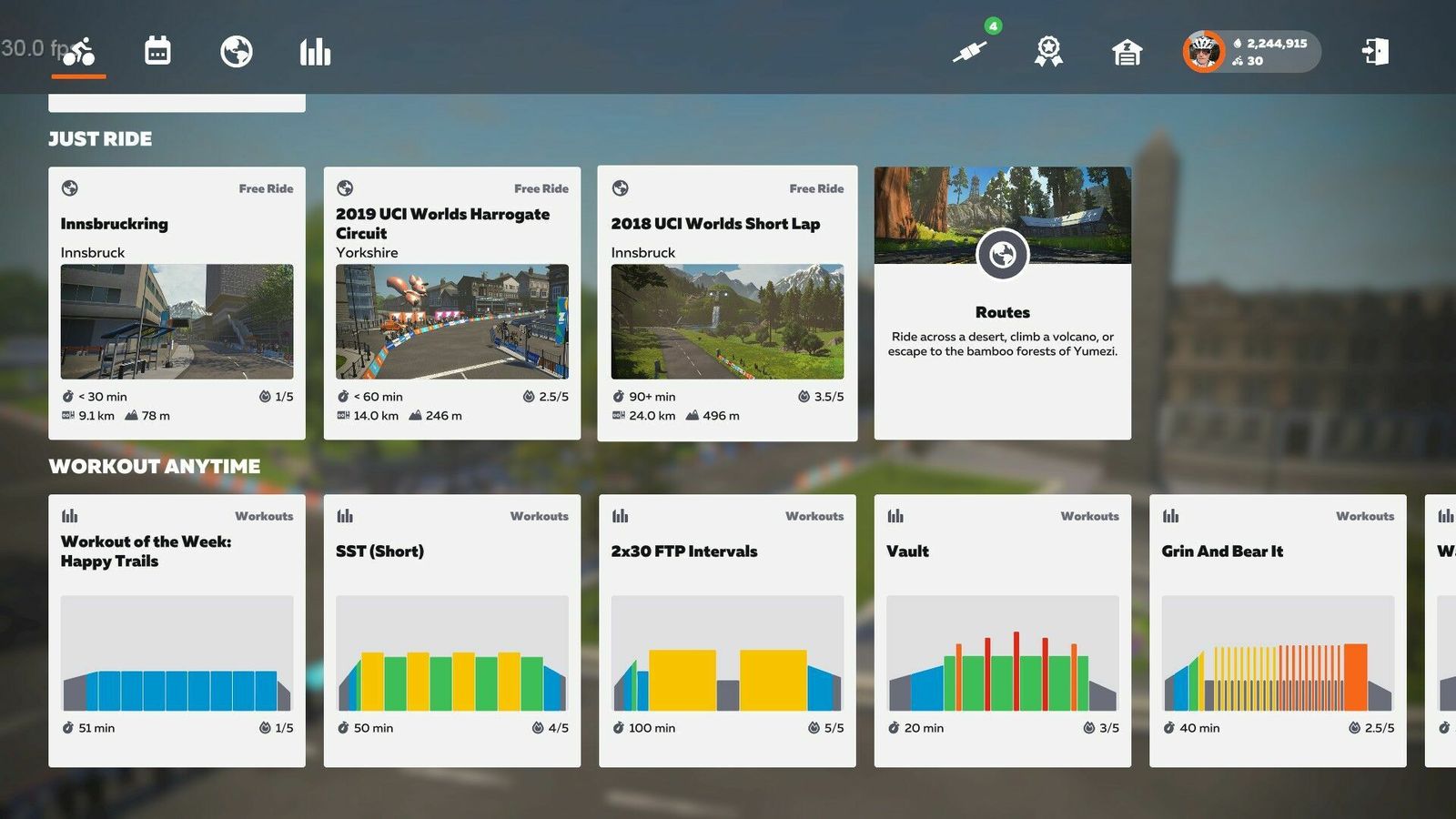Choose the 2018 UCI Worlds Short Lap title
1456x819 pixels.
[715, 224]
